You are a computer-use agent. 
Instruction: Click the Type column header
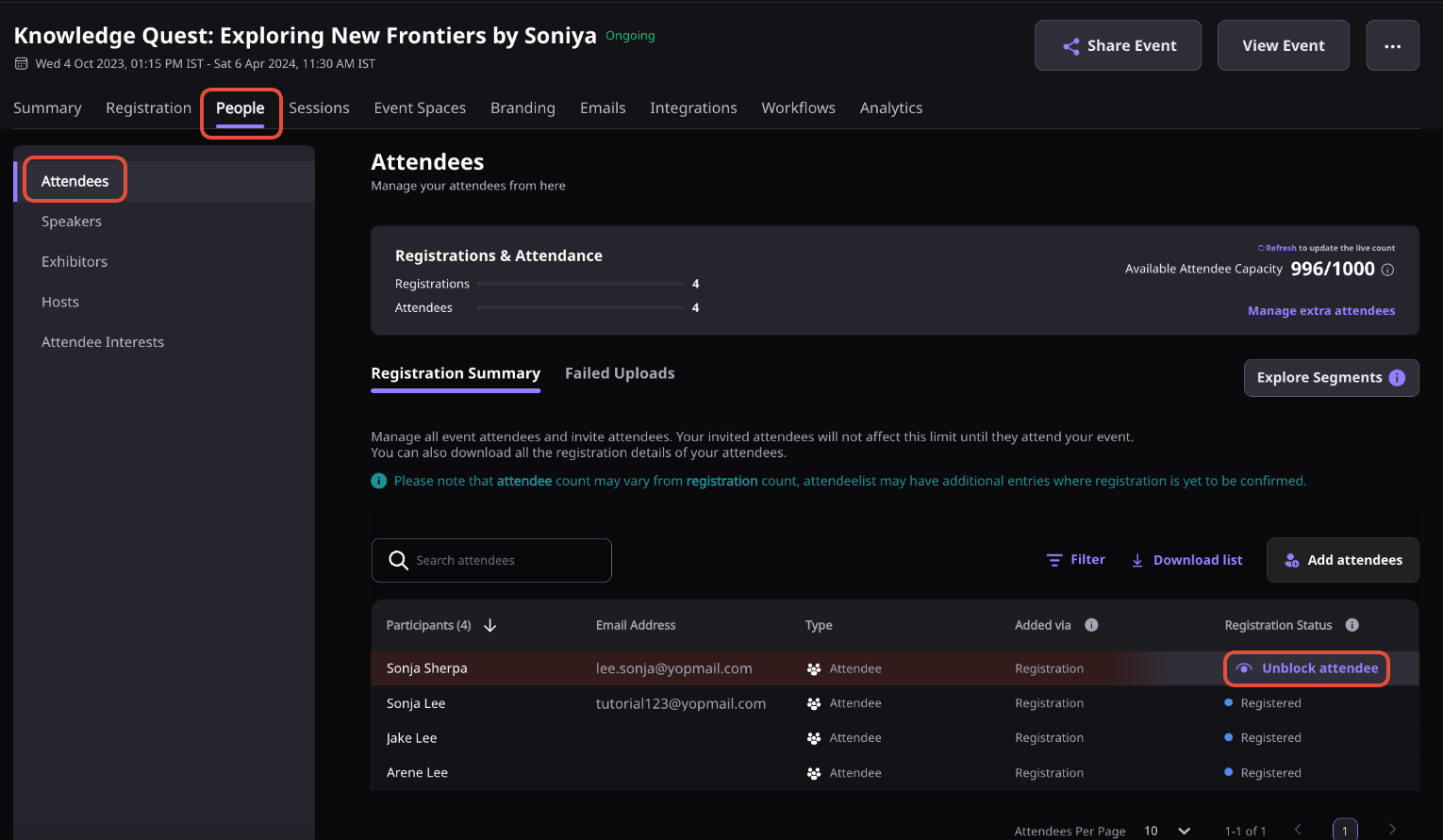pyautogui.click(x=819, y=625)
